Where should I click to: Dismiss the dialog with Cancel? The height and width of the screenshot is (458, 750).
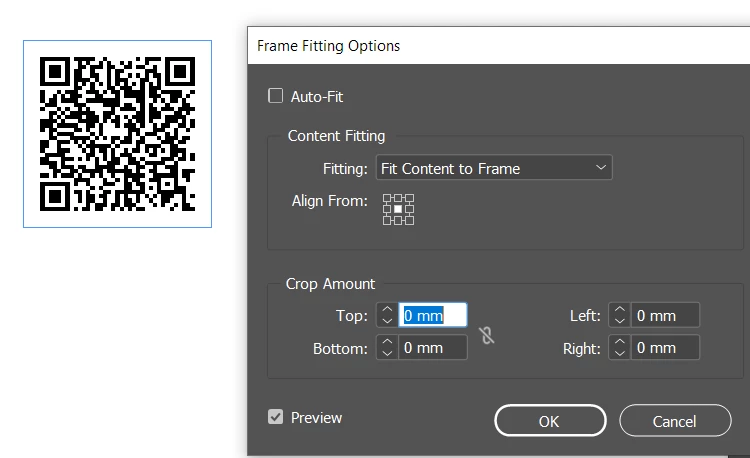675,421
